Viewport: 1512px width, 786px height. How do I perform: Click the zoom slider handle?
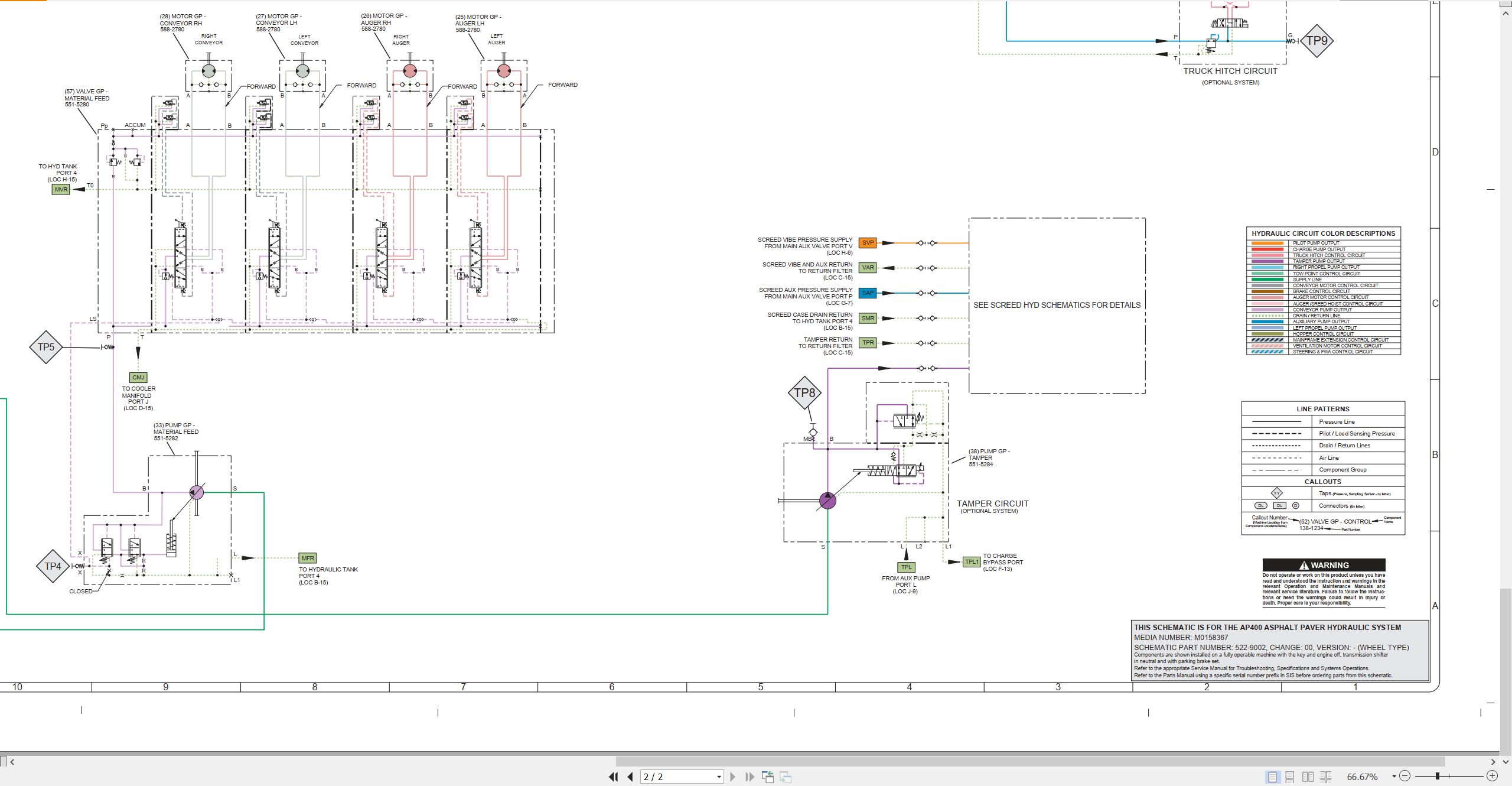[x=1438, y=776]
